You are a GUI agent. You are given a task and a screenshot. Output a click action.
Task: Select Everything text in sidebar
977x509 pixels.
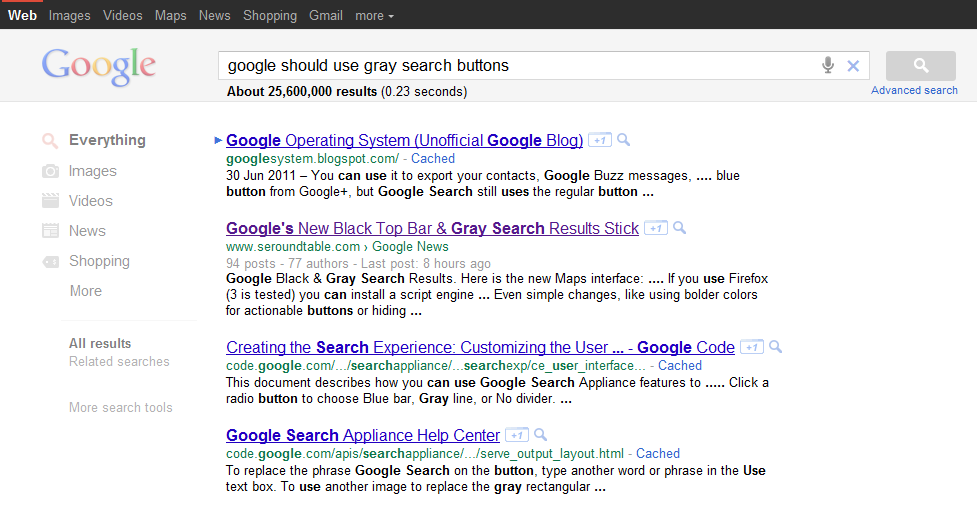coord(107,140)
